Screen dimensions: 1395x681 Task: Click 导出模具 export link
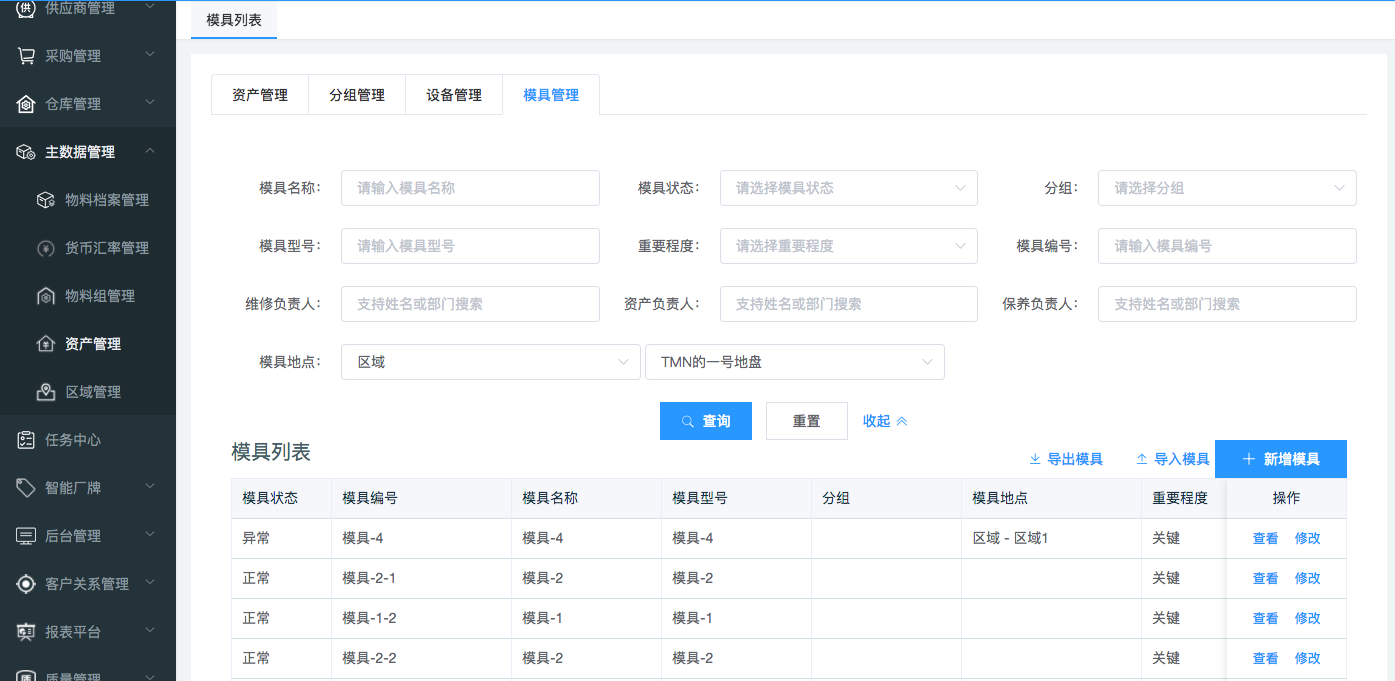(1066, 459)
